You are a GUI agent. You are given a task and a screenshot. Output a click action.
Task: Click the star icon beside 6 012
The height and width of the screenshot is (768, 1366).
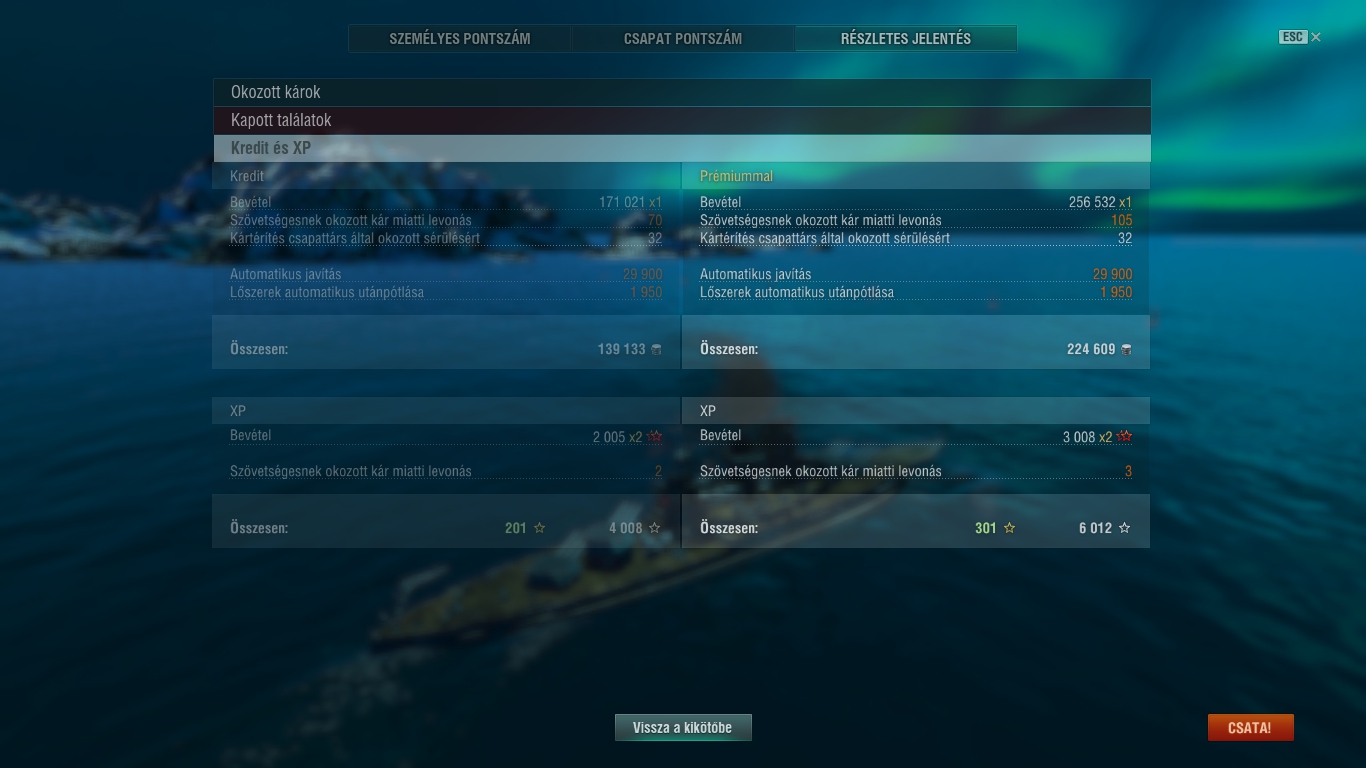point(1125,528)
